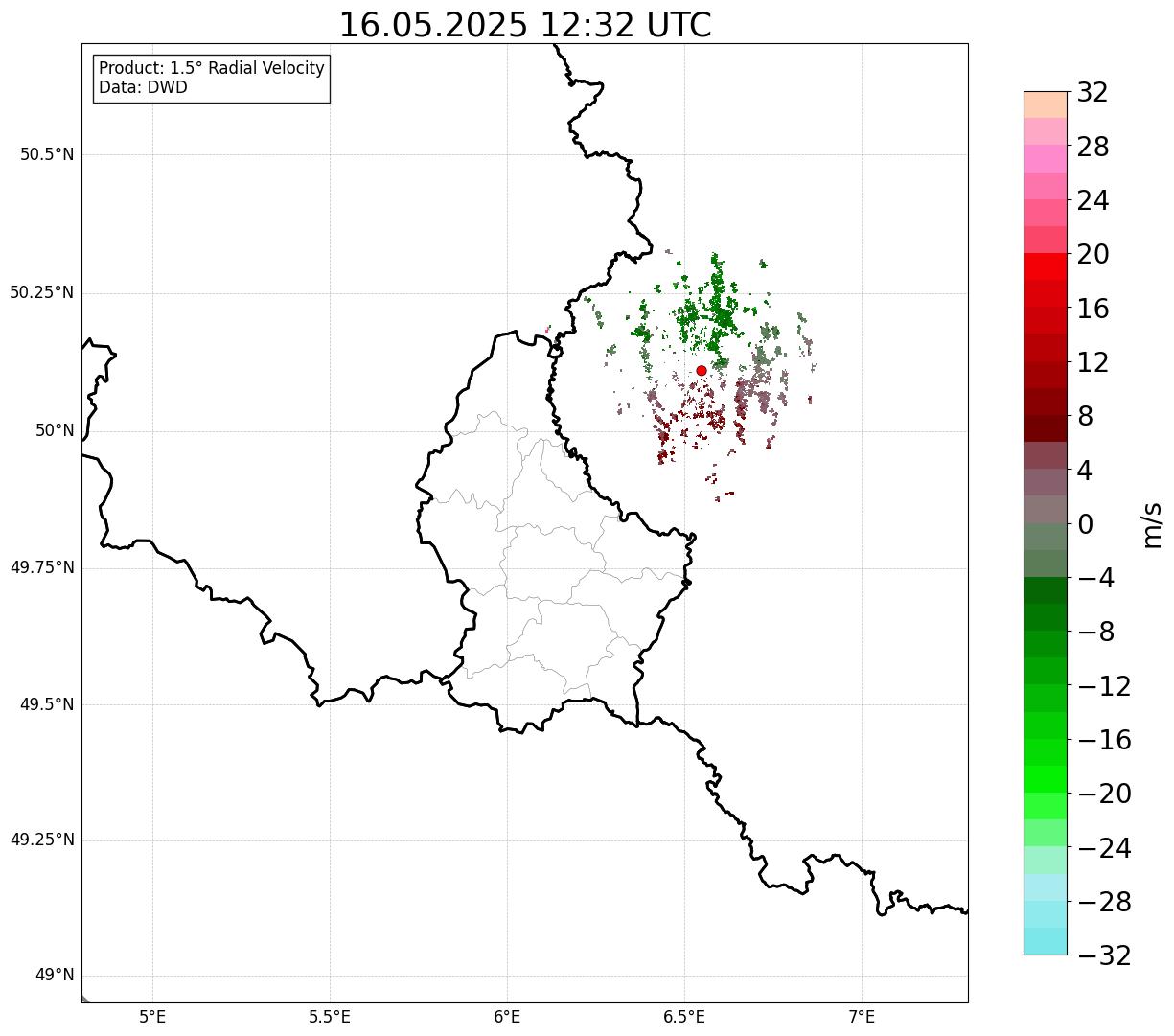Image resolution: width=1174 pixels, height=1036 pixels.
Task: Click the "Product: 1.5° Radial Velocity" text
Action: [212, 69]
